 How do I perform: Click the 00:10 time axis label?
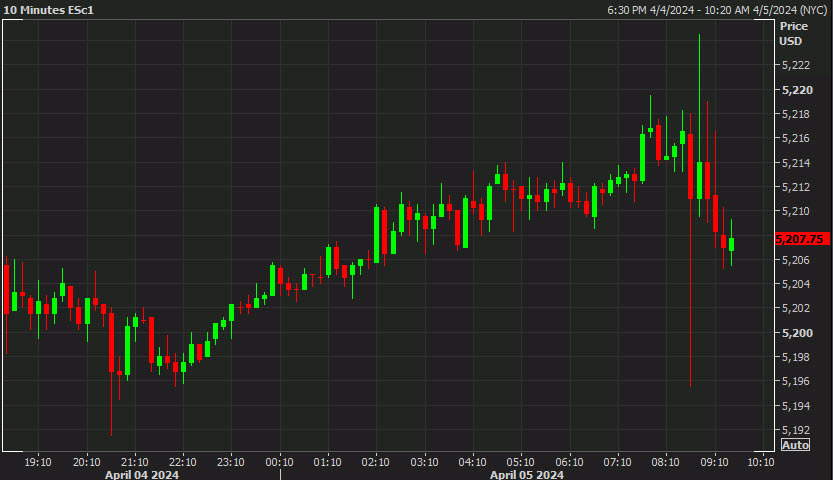279,462
